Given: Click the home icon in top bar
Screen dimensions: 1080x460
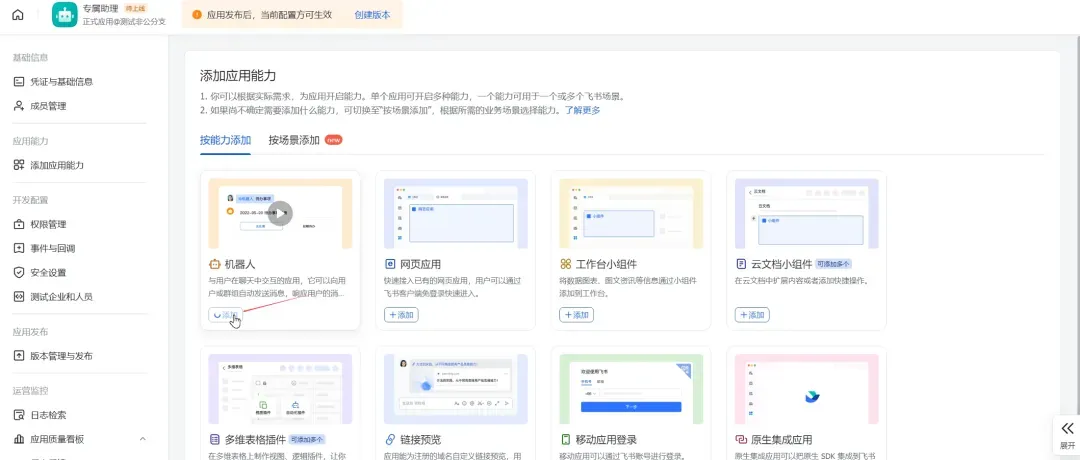Looking at the screenshot, I should (x=18, y=14).
